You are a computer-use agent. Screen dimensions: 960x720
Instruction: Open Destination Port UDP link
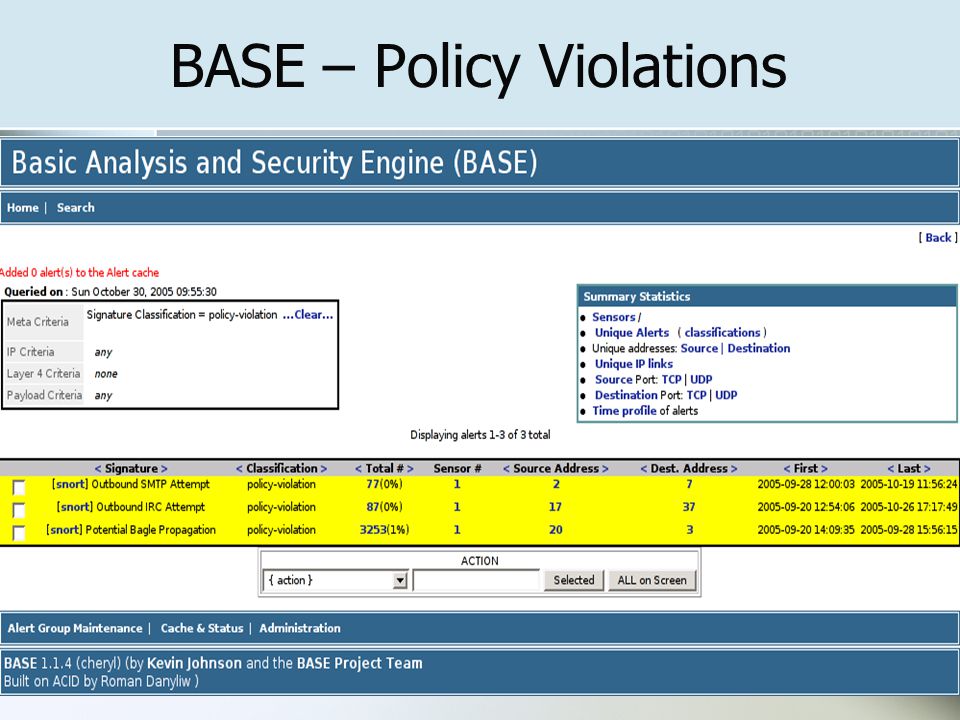(726, 396)
